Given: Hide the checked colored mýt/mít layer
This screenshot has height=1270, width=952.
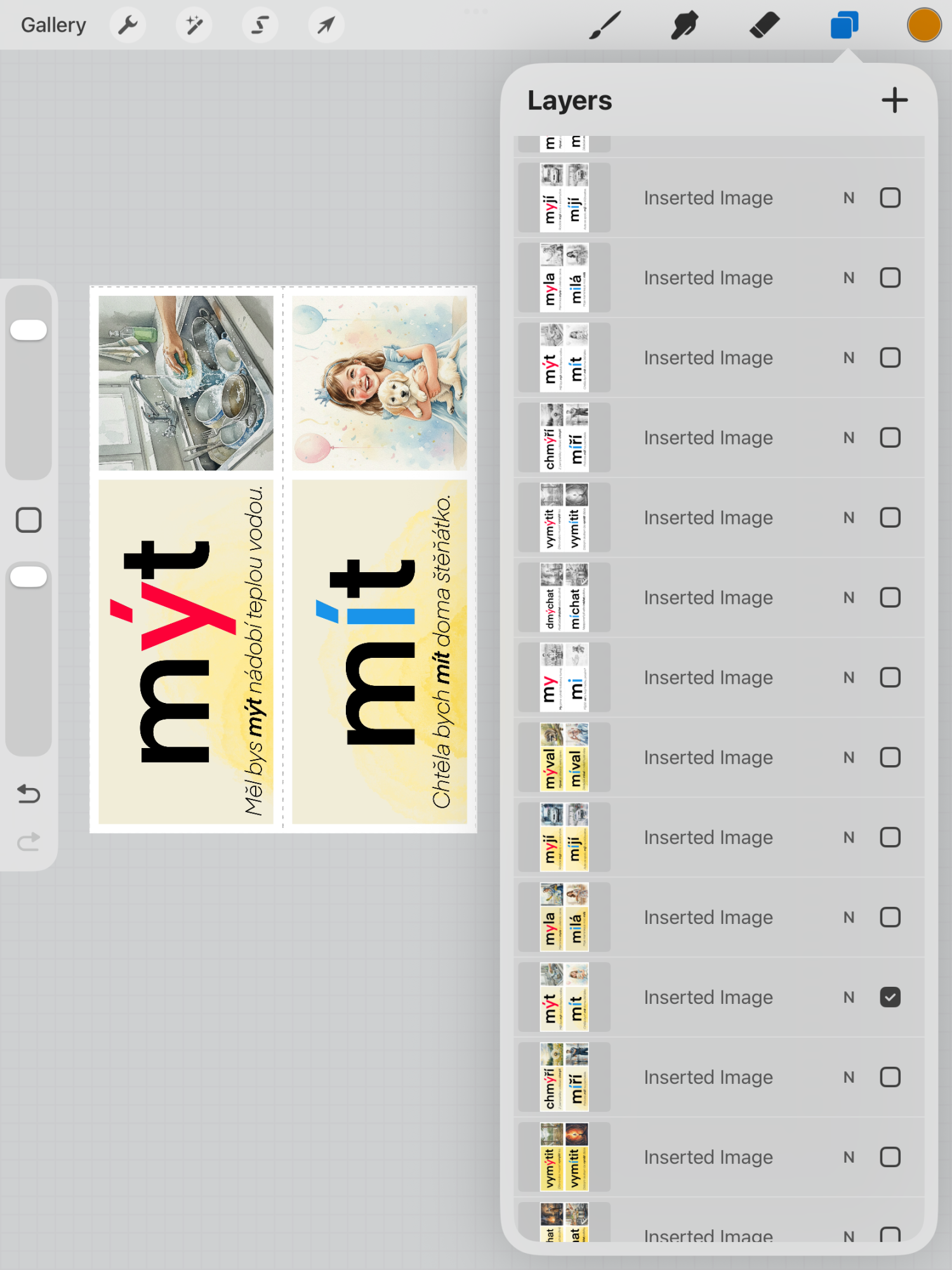Looking at the screenshot, I should click(x=890, y=997).
